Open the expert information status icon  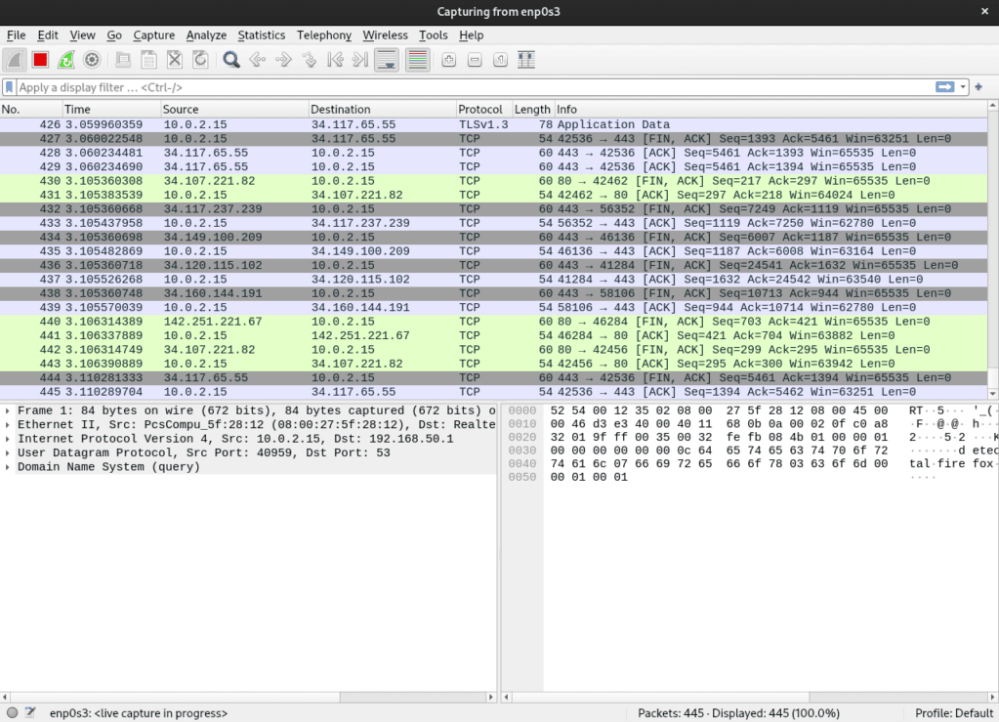(10, 713)
